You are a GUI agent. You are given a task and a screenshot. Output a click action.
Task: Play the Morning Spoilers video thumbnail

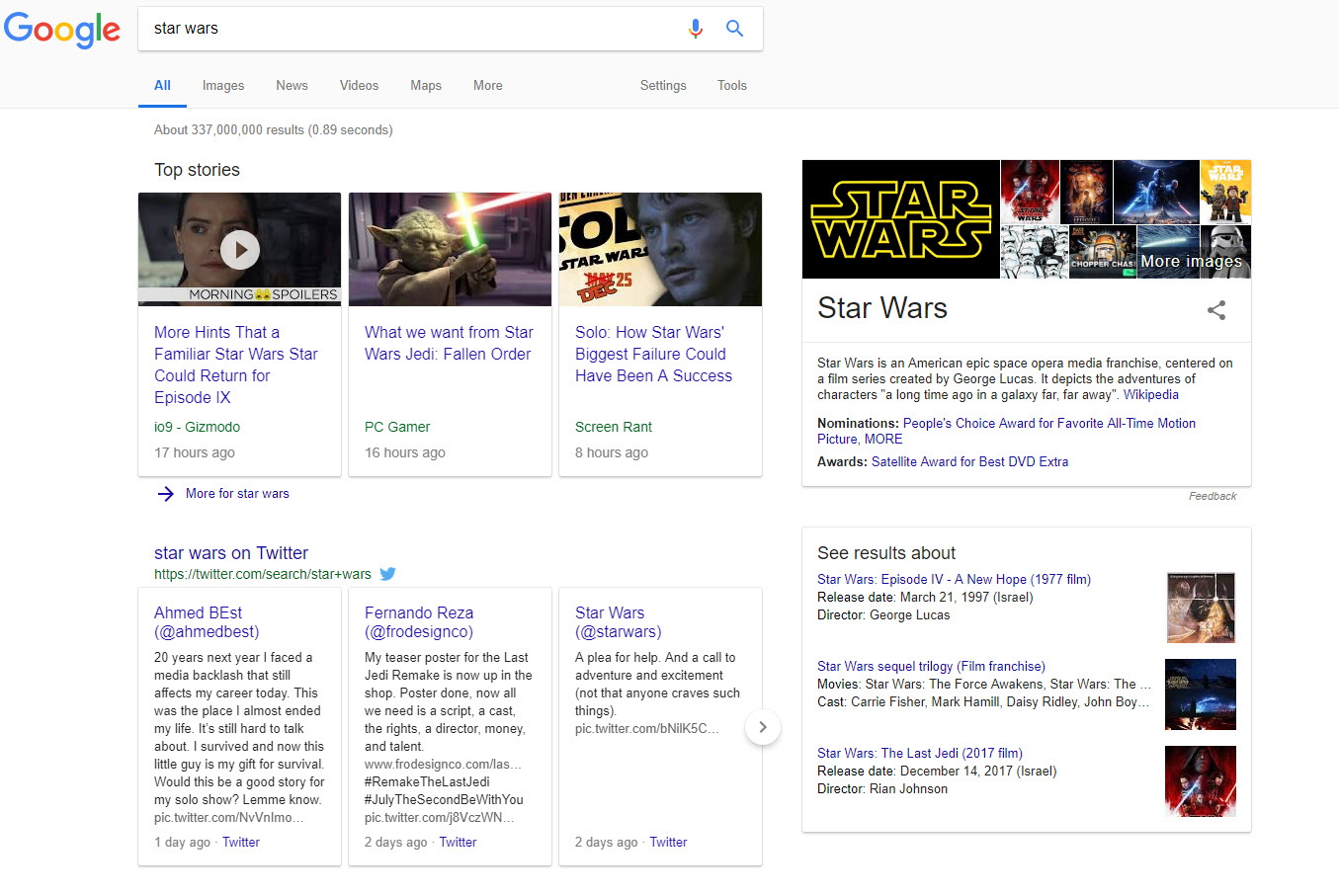pos(240,250)
